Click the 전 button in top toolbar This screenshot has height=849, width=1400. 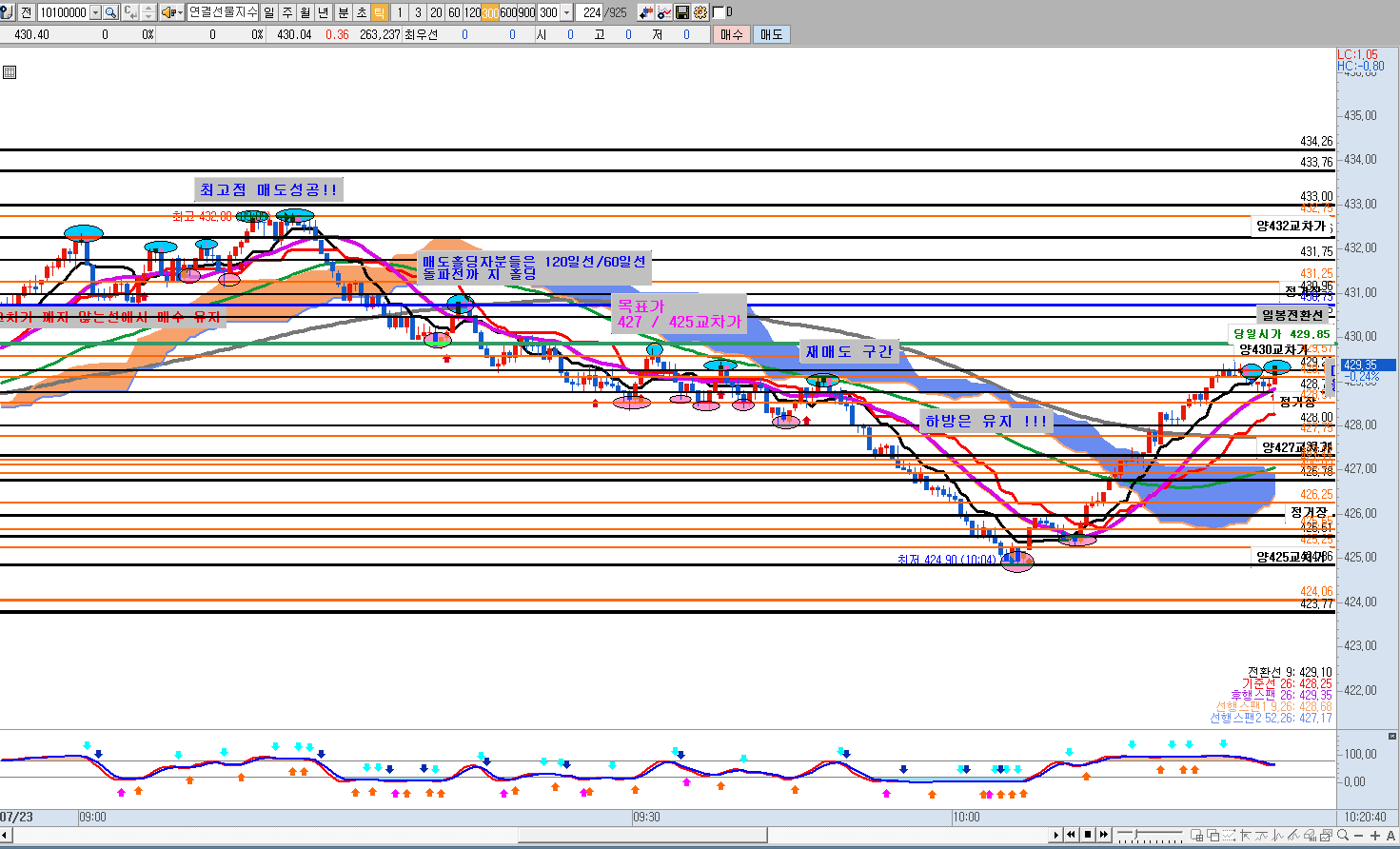click(26, 12)
